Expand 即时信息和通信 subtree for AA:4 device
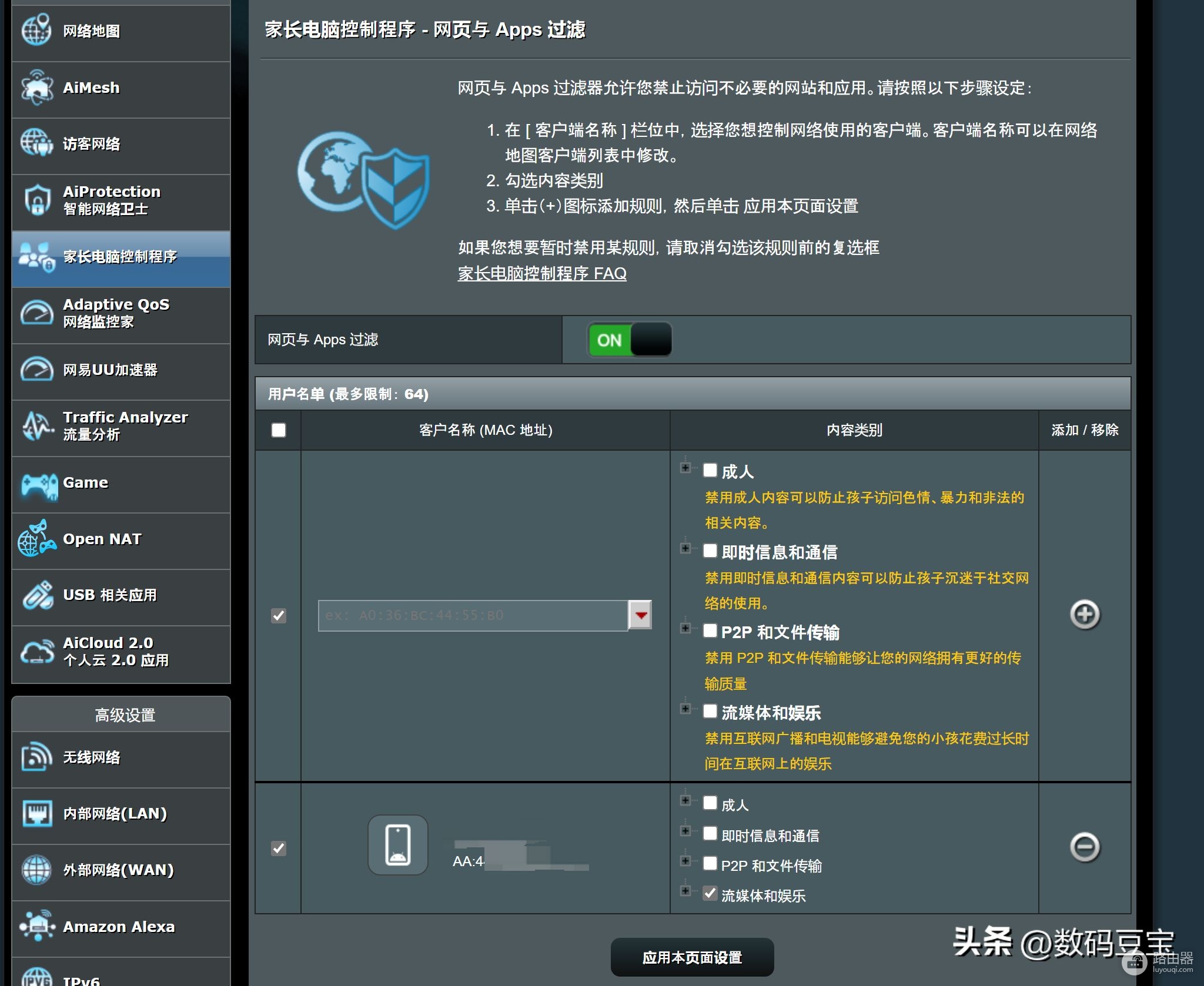1204x986 pixels. point(685,831)
